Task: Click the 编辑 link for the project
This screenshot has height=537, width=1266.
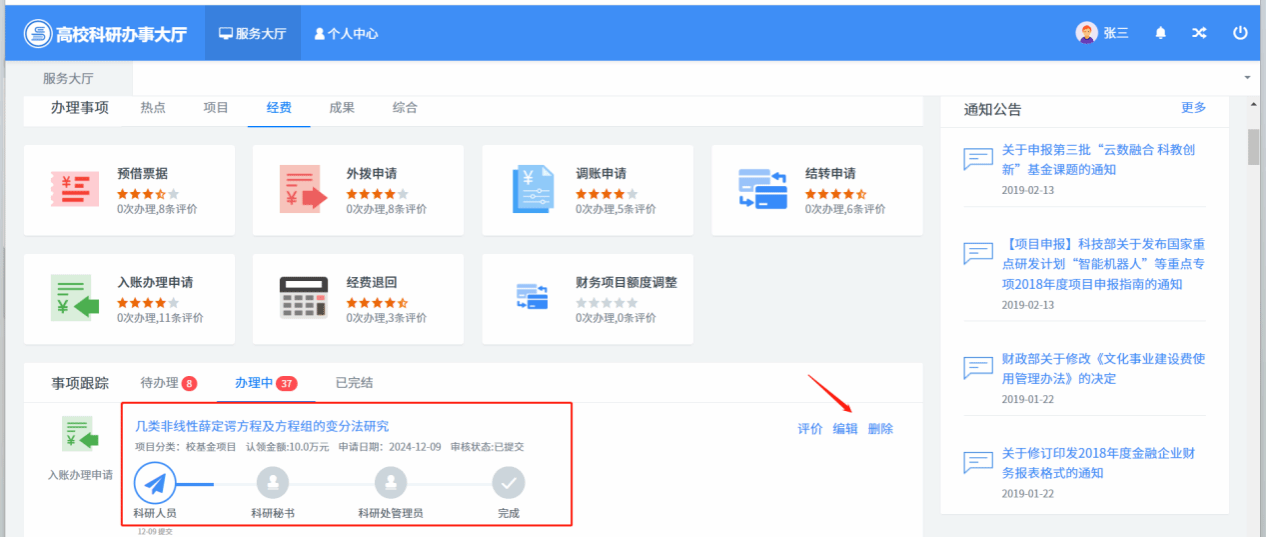Action: pos(845,429)
